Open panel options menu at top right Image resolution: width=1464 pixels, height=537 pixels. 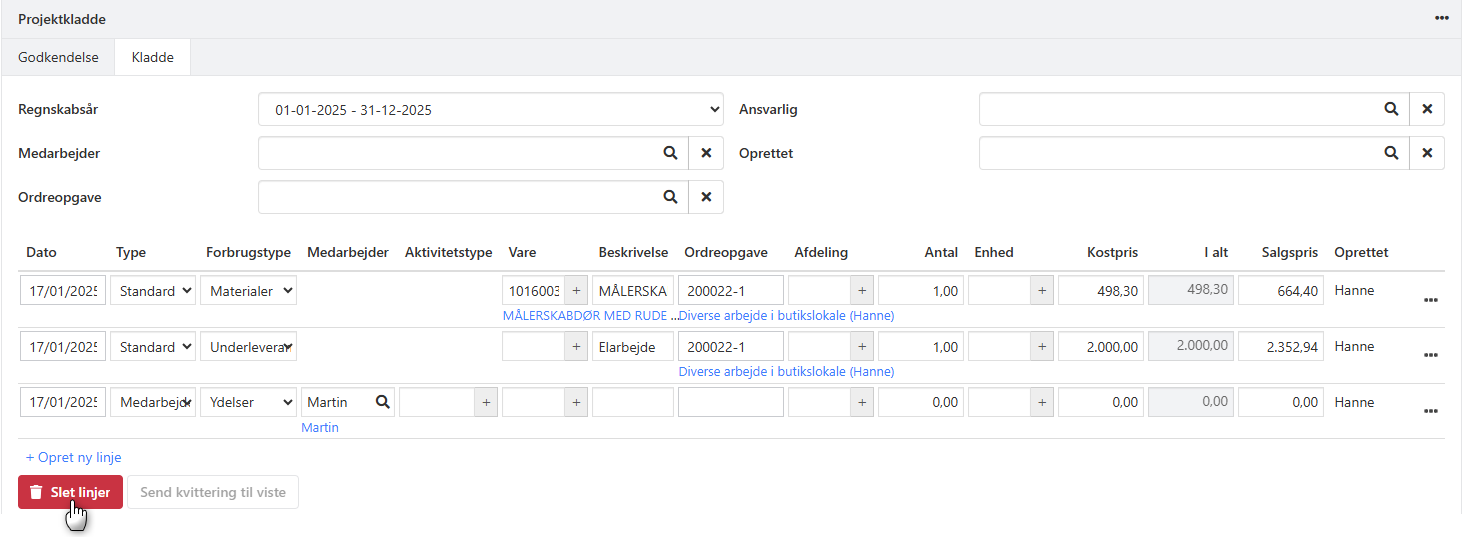tap(1441, 18)
